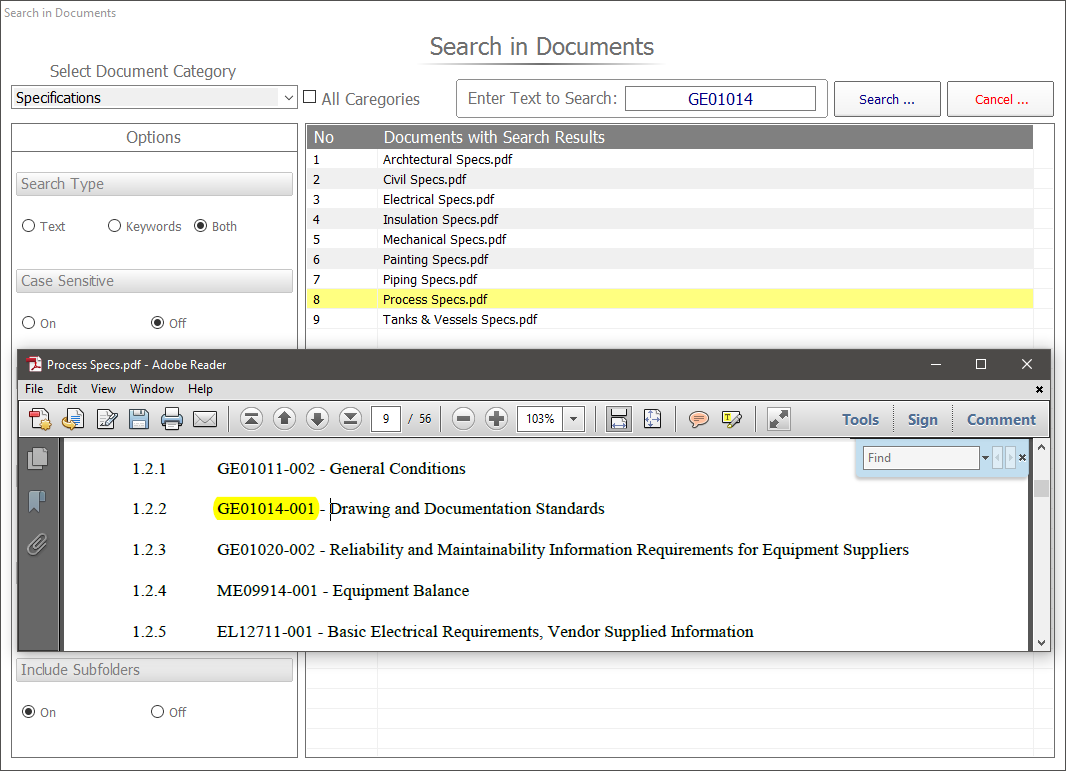
Task: Select Piping Specs.pdf in results list
Action: [430, 279]
